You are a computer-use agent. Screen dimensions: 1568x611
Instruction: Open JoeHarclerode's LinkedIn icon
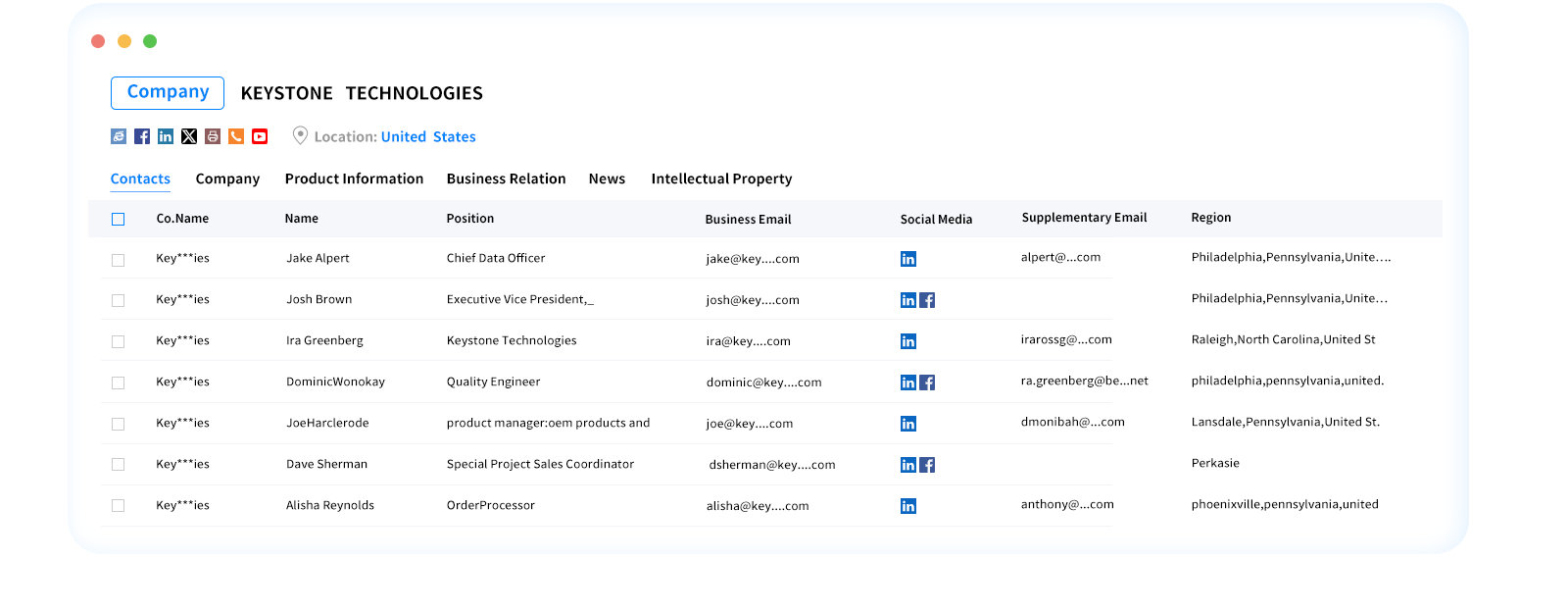coord(908,424)
